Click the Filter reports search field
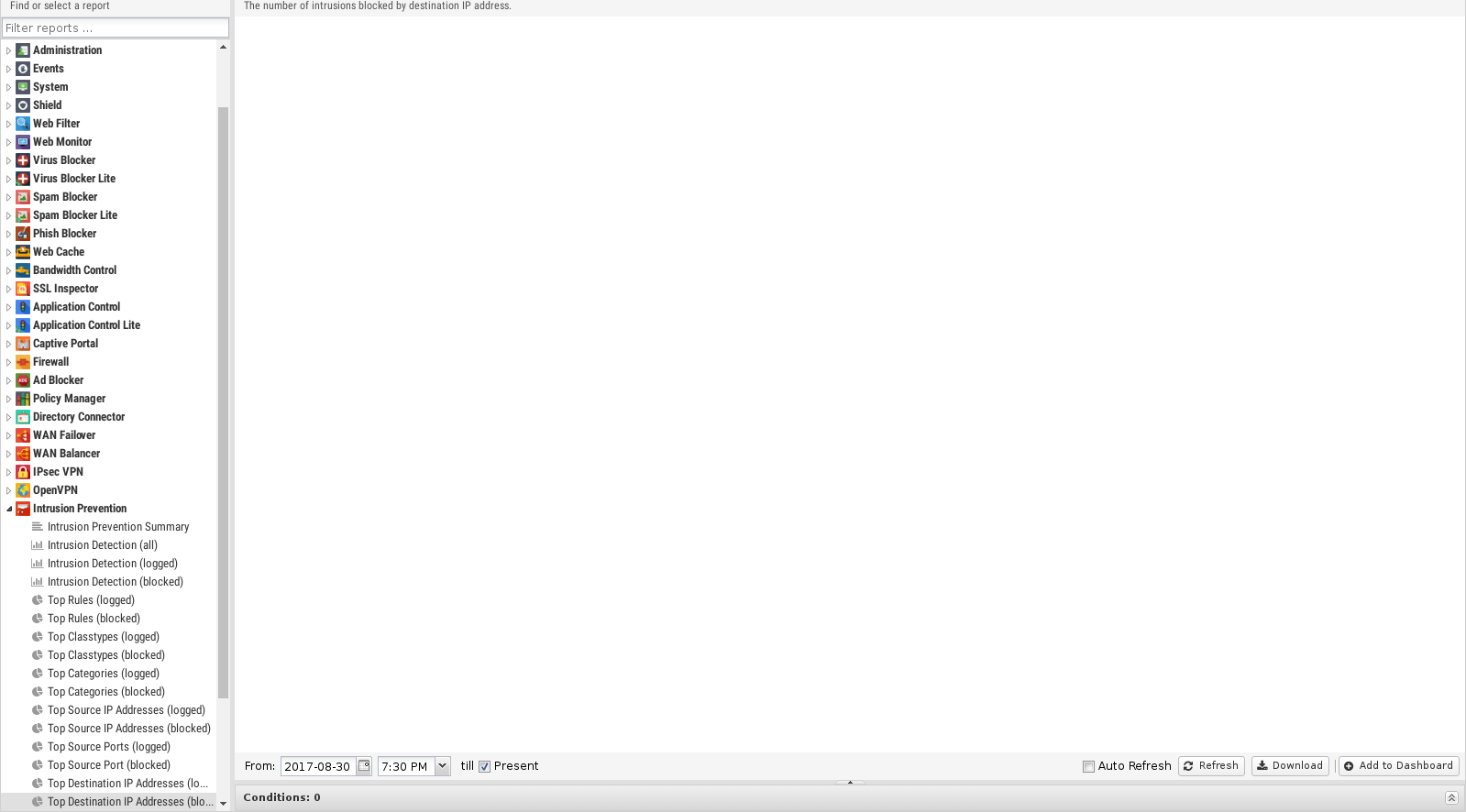 116,28
